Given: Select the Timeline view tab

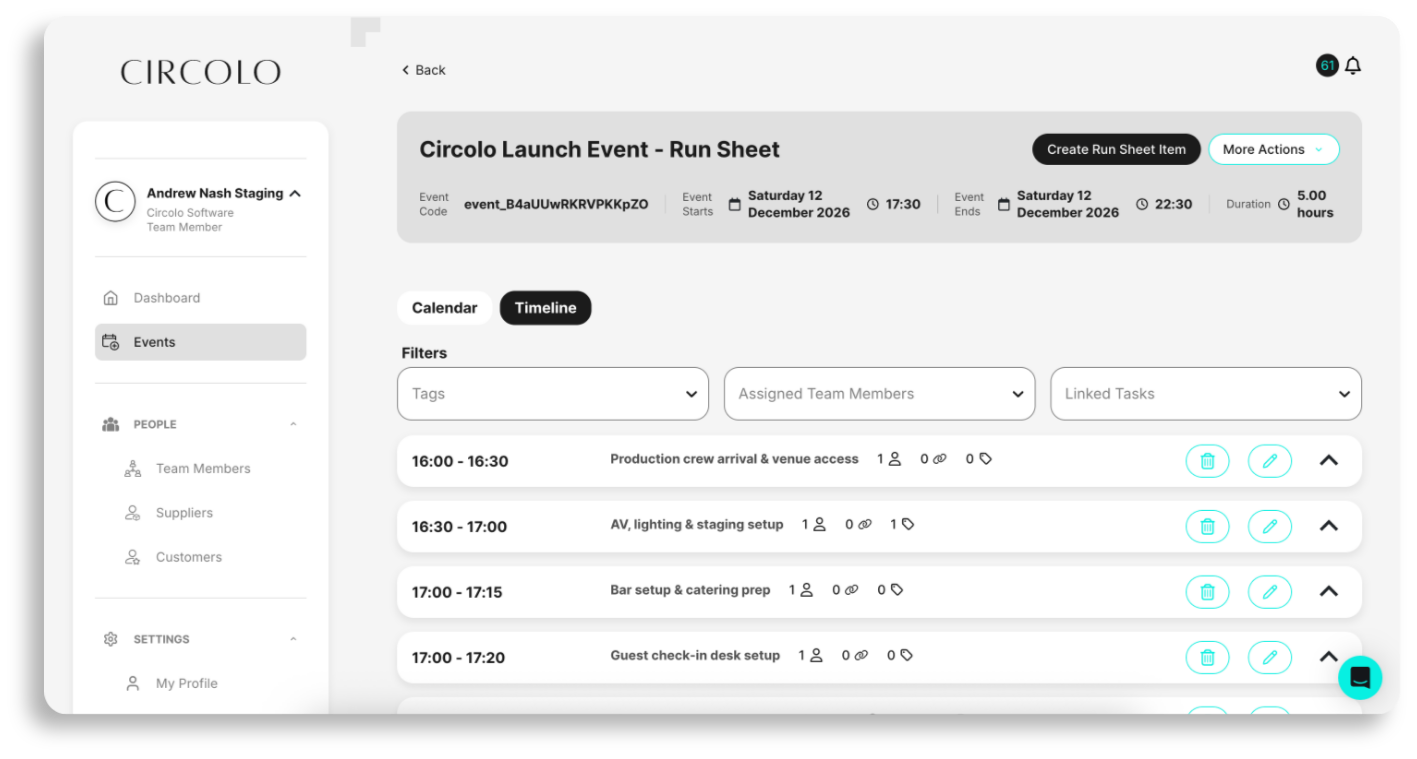Looking at the screenshot, I should [545, 308].
